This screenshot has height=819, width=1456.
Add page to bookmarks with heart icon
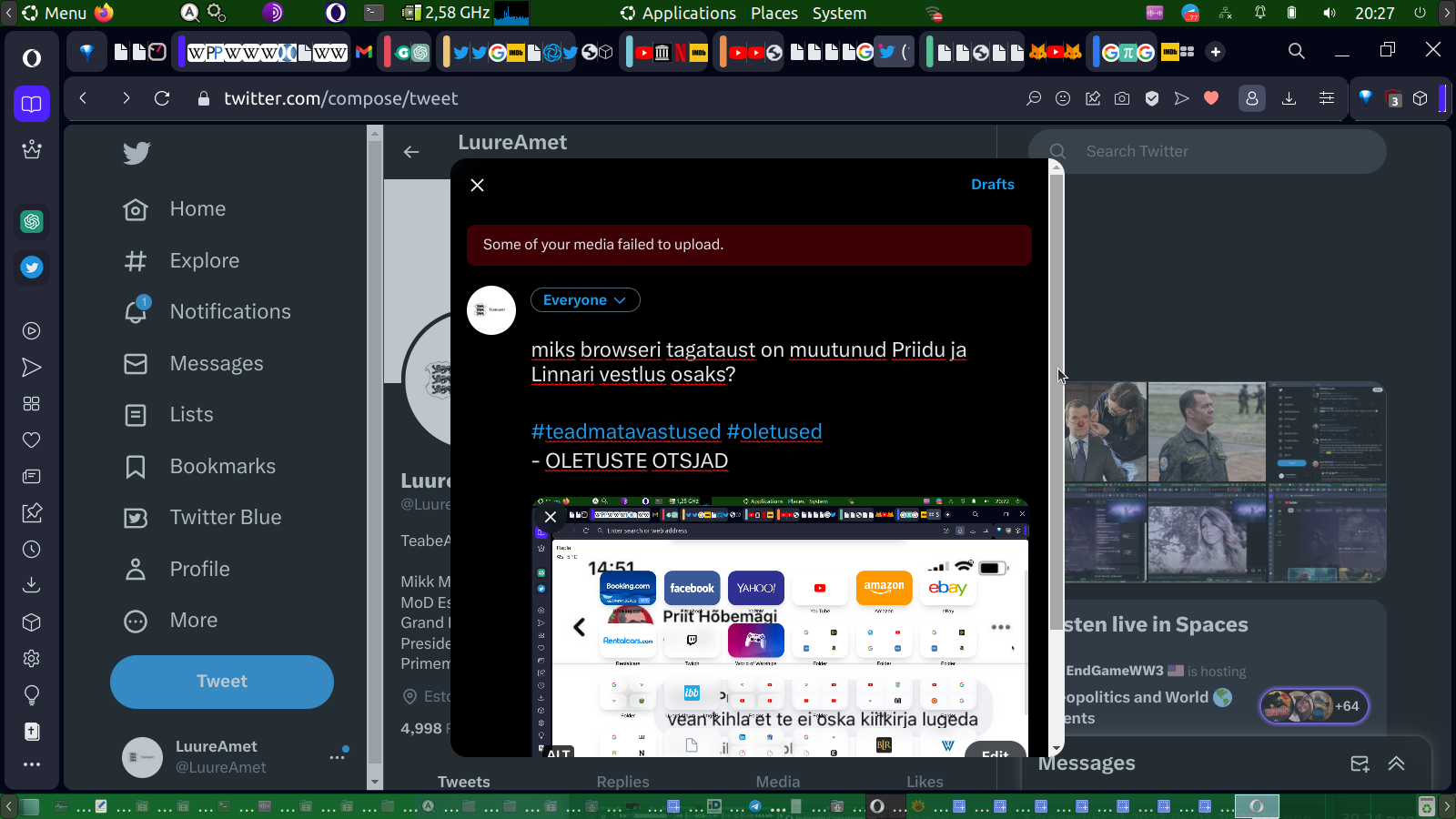[x=1211, y=98]
